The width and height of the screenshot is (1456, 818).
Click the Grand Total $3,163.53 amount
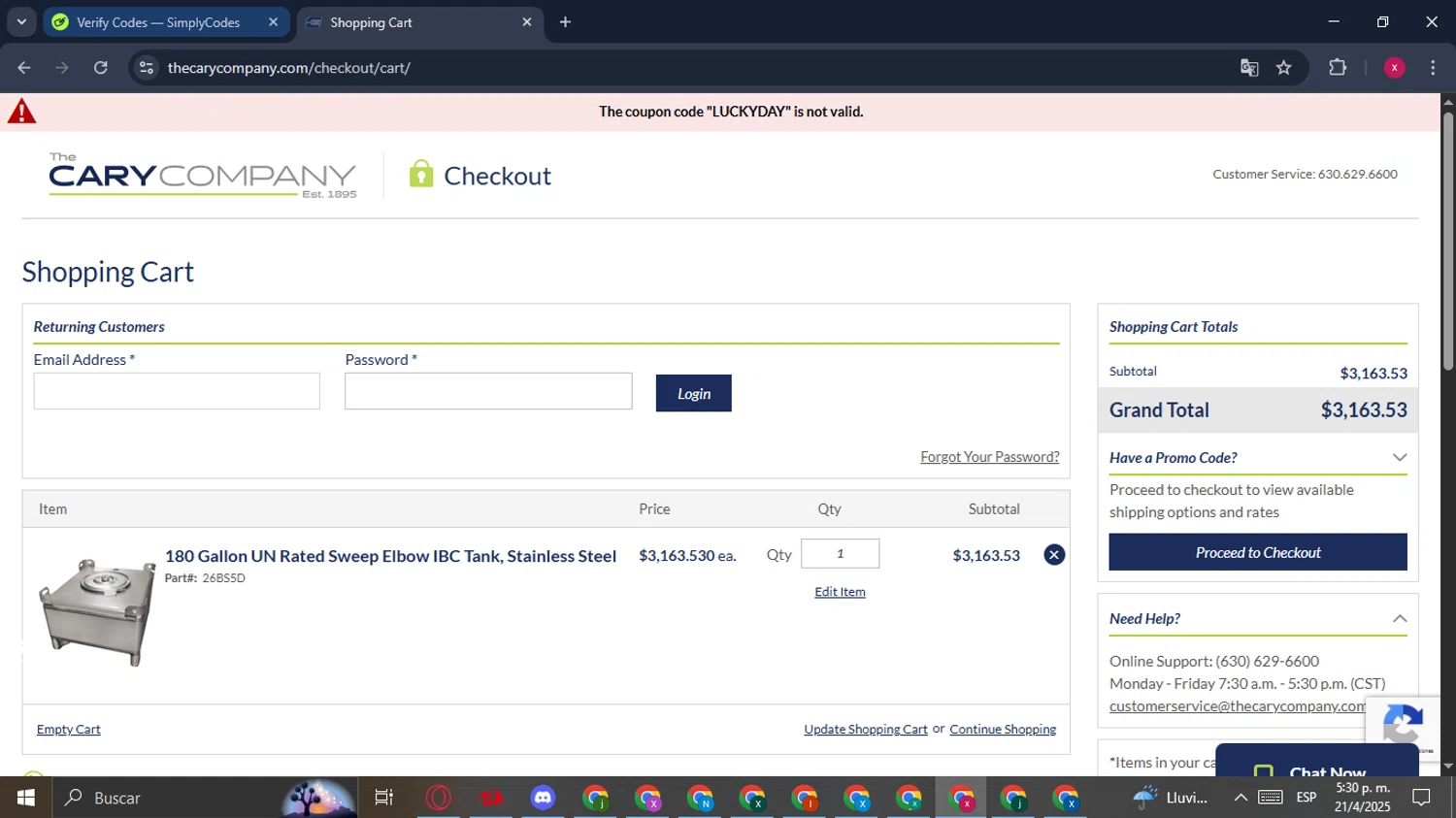(x=1363, y=409)
